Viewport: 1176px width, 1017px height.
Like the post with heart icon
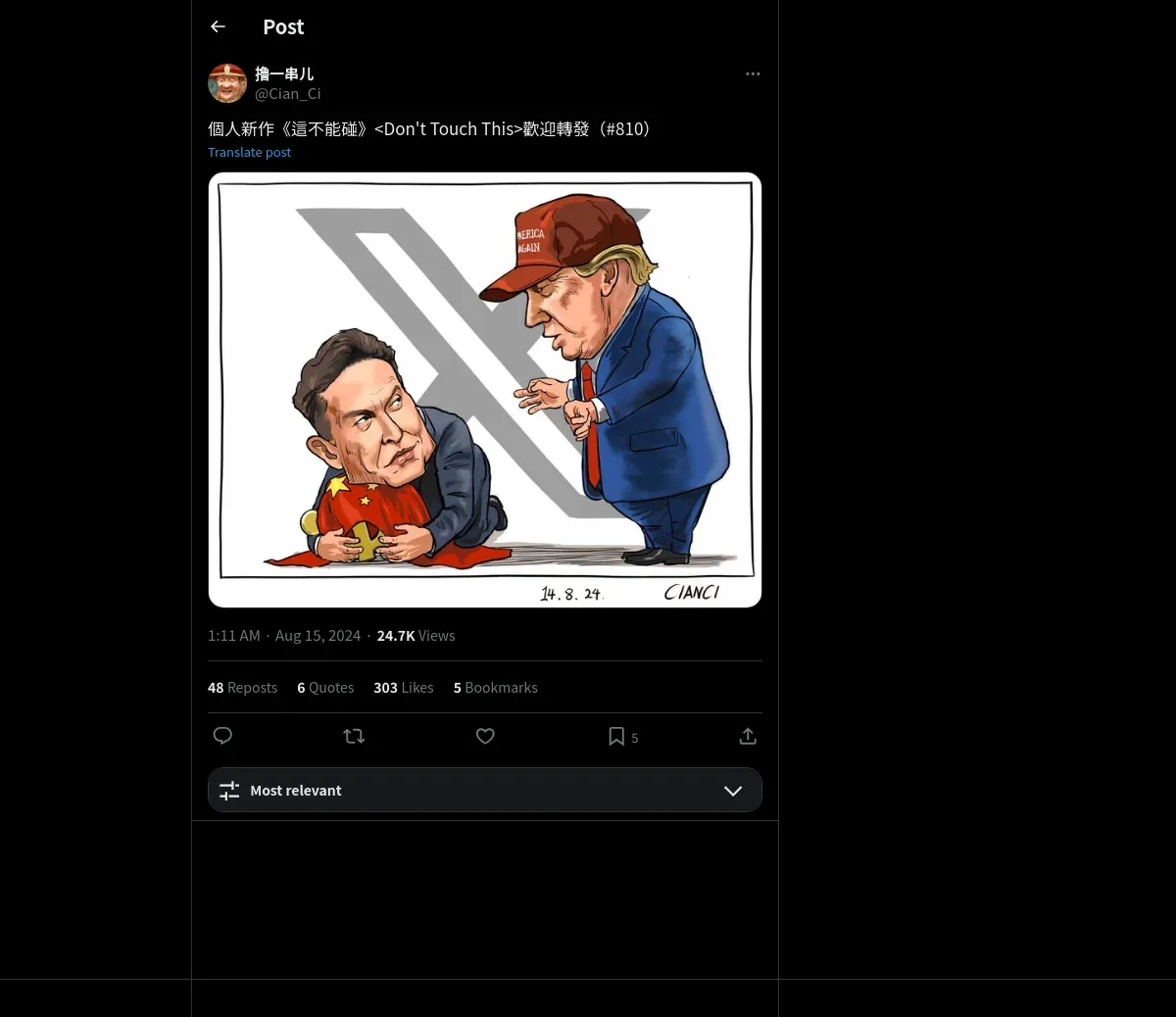tap(485, 736)
